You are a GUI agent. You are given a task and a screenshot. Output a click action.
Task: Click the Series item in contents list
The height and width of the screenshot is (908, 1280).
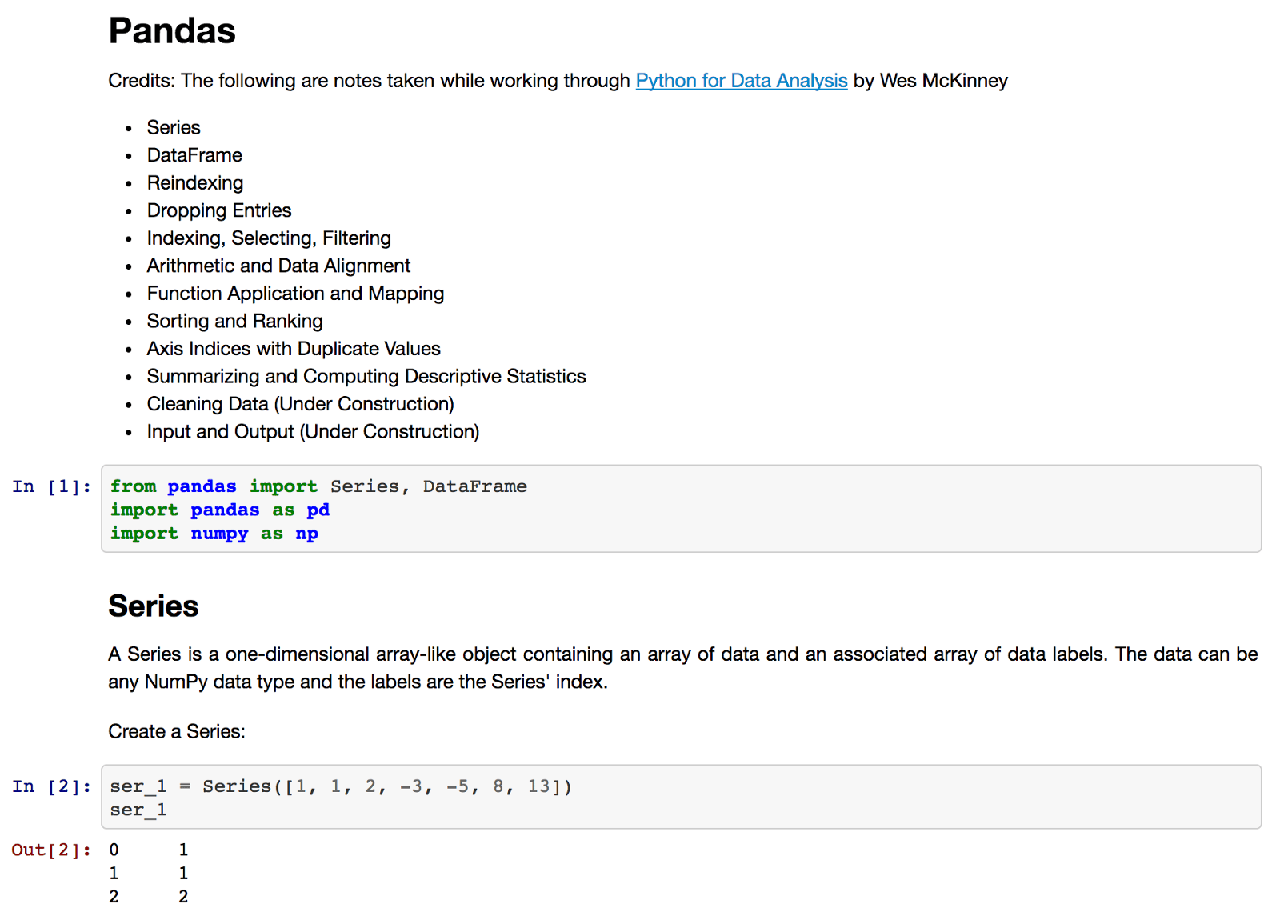point(173,128)
